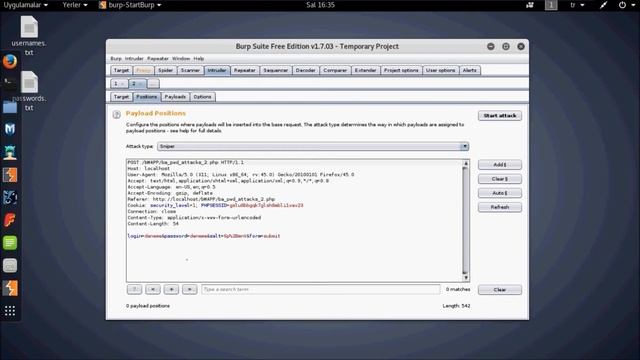This screenshot has height=360, width=640.
Task: Open Faraday IDE from the dock
Action: [x=10, y=220]
